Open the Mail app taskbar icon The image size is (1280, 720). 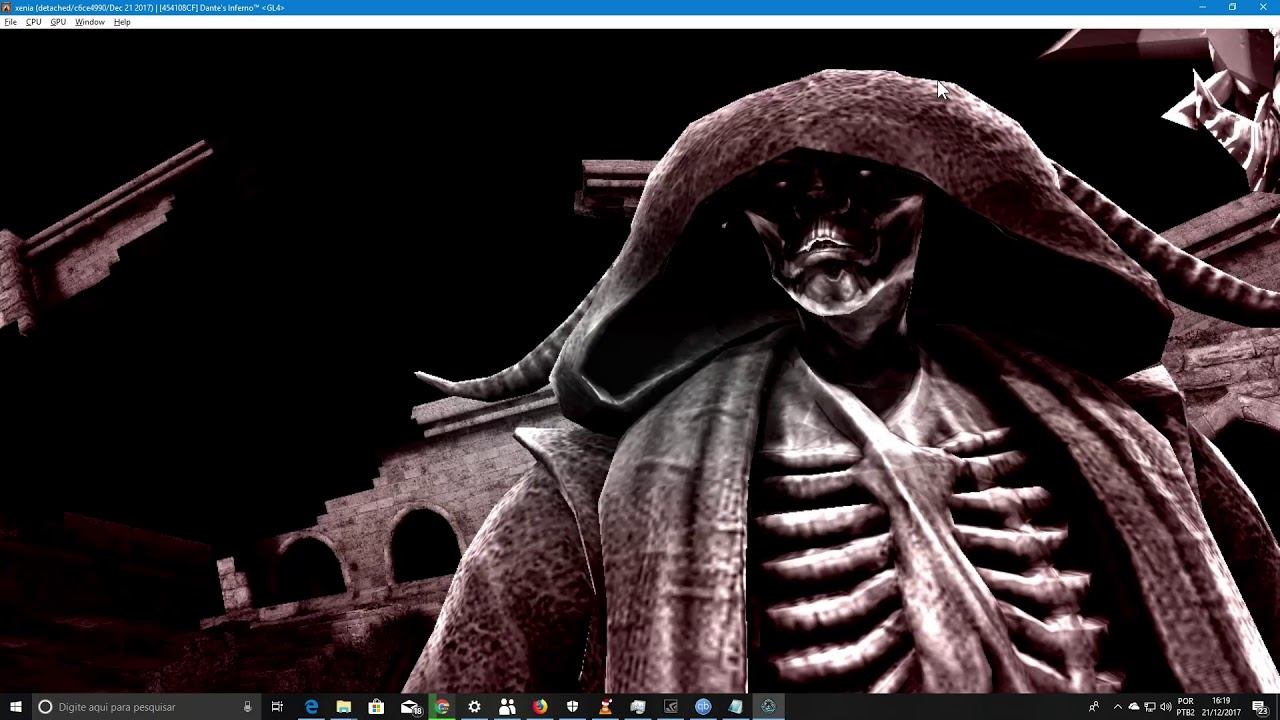click(x=410, y=707)
